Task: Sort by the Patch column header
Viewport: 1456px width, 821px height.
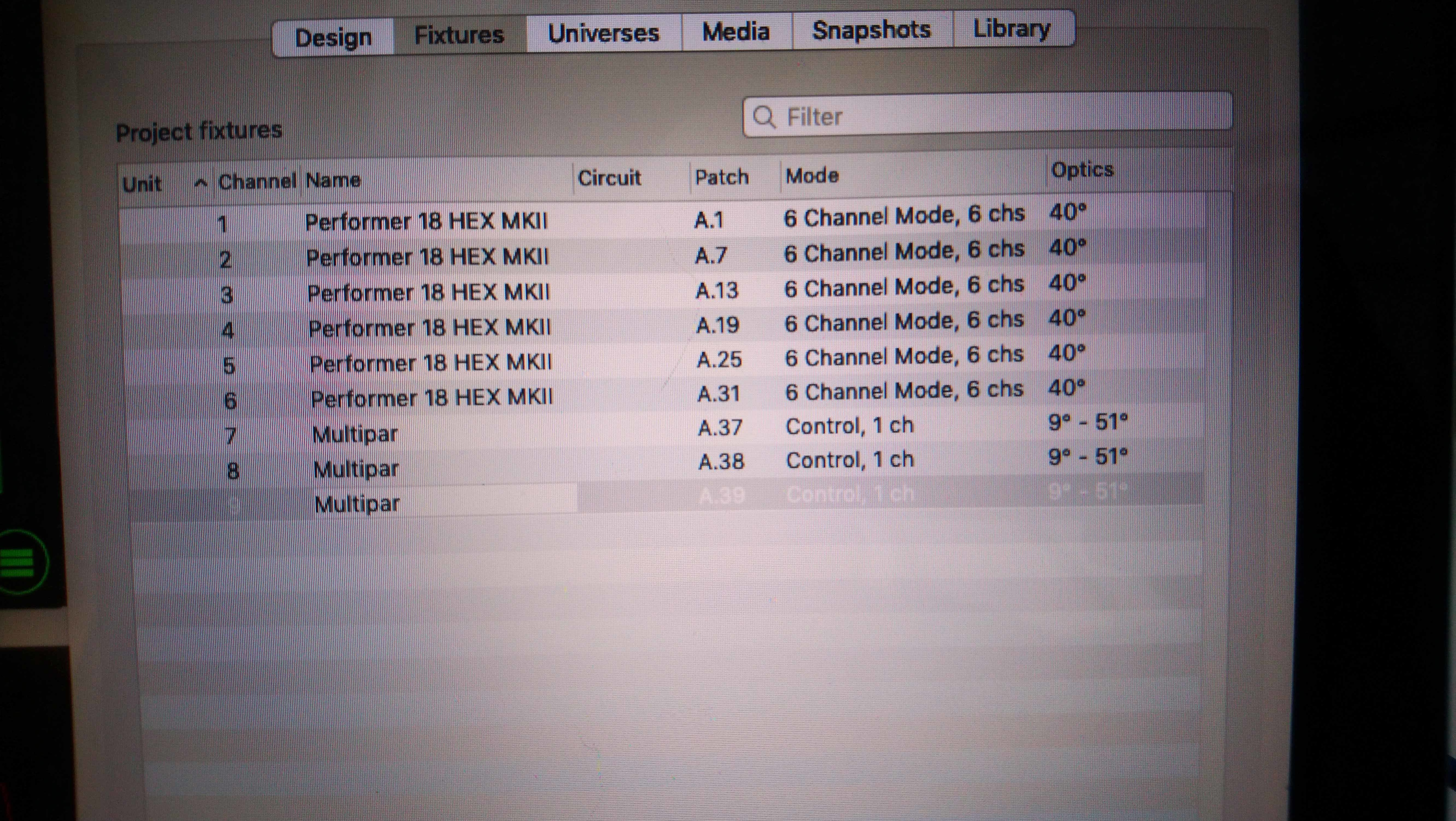Action: [x=722, y=177]
